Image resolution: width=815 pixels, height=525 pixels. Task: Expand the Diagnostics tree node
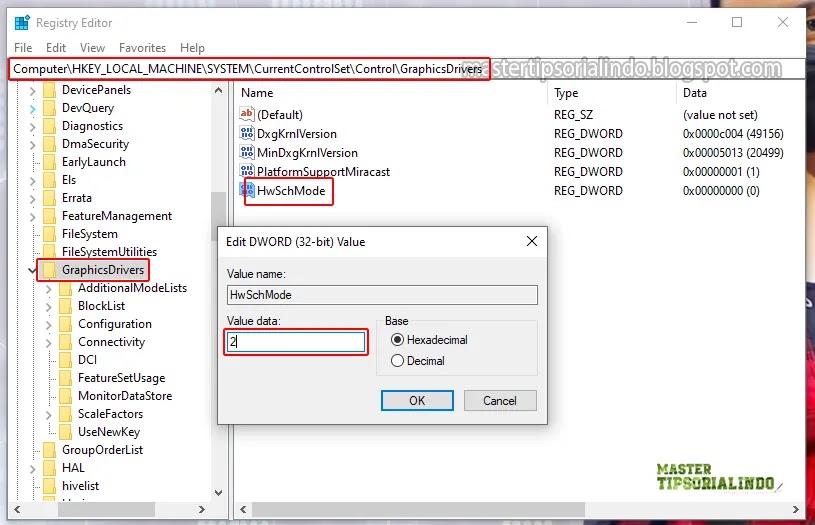pyautogui.click(x=32, y=127)
